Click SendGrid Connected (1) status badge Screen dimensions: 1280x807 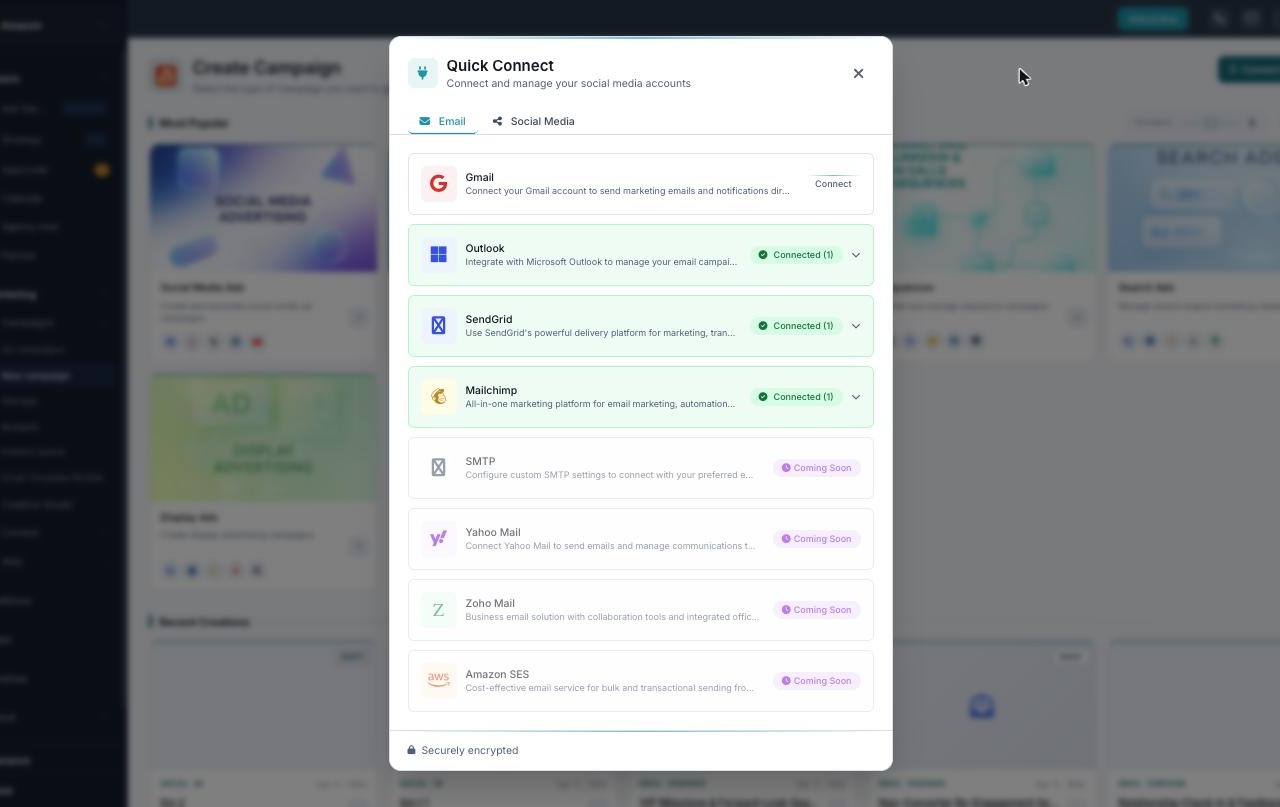[x=796, y=326]
